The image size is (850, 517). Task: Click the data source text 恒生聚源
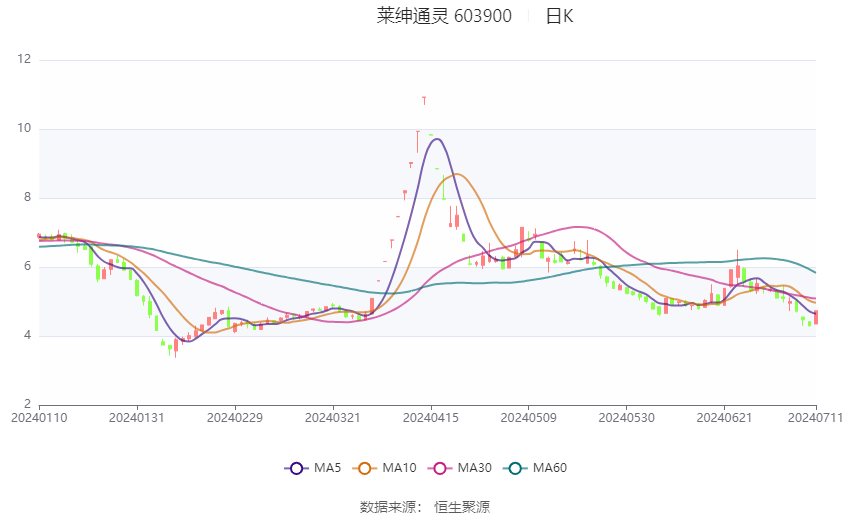[462, 507]
